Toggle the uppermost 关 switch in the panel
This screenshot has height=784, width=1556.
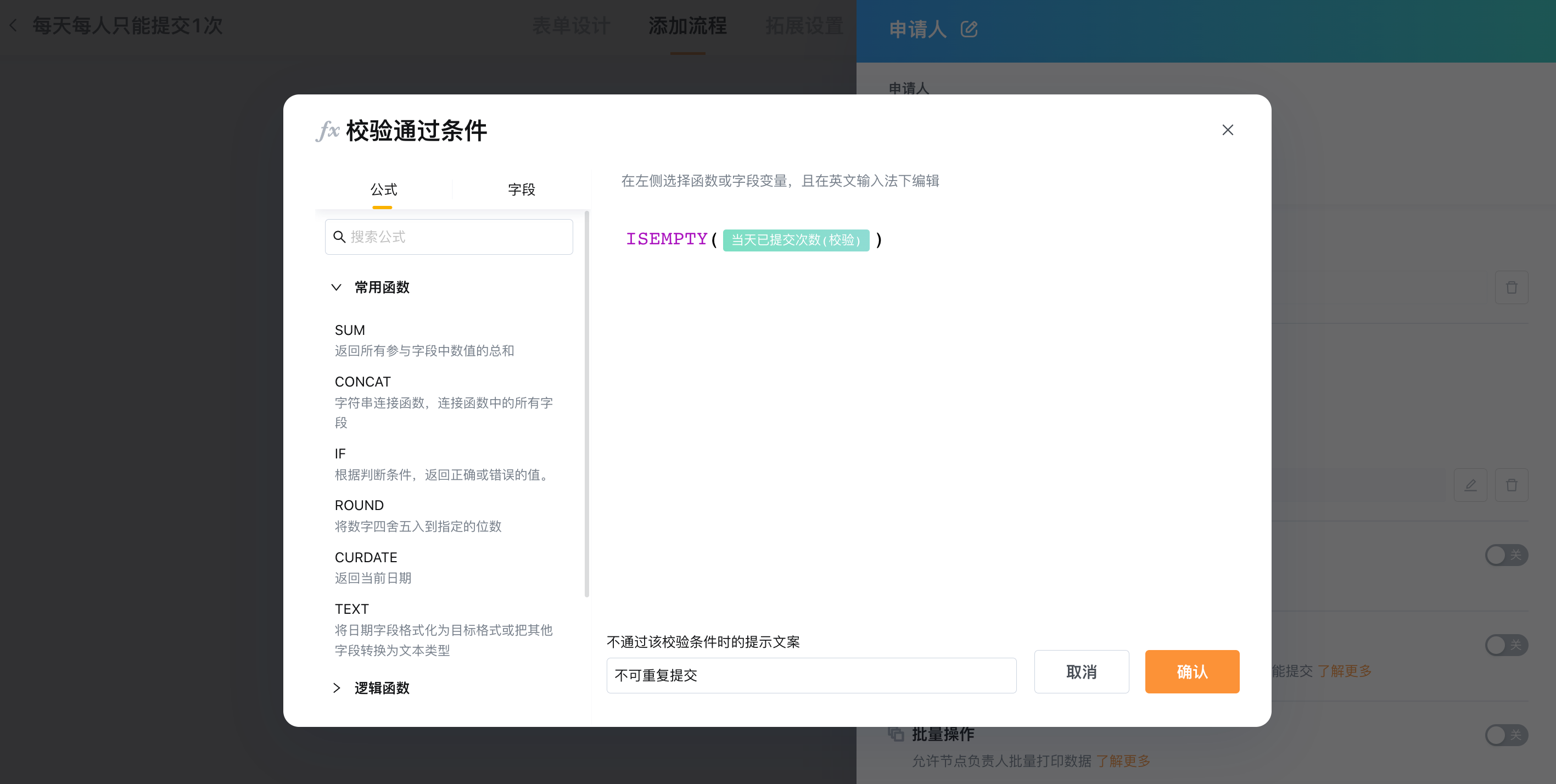(x=1506, y=555)
